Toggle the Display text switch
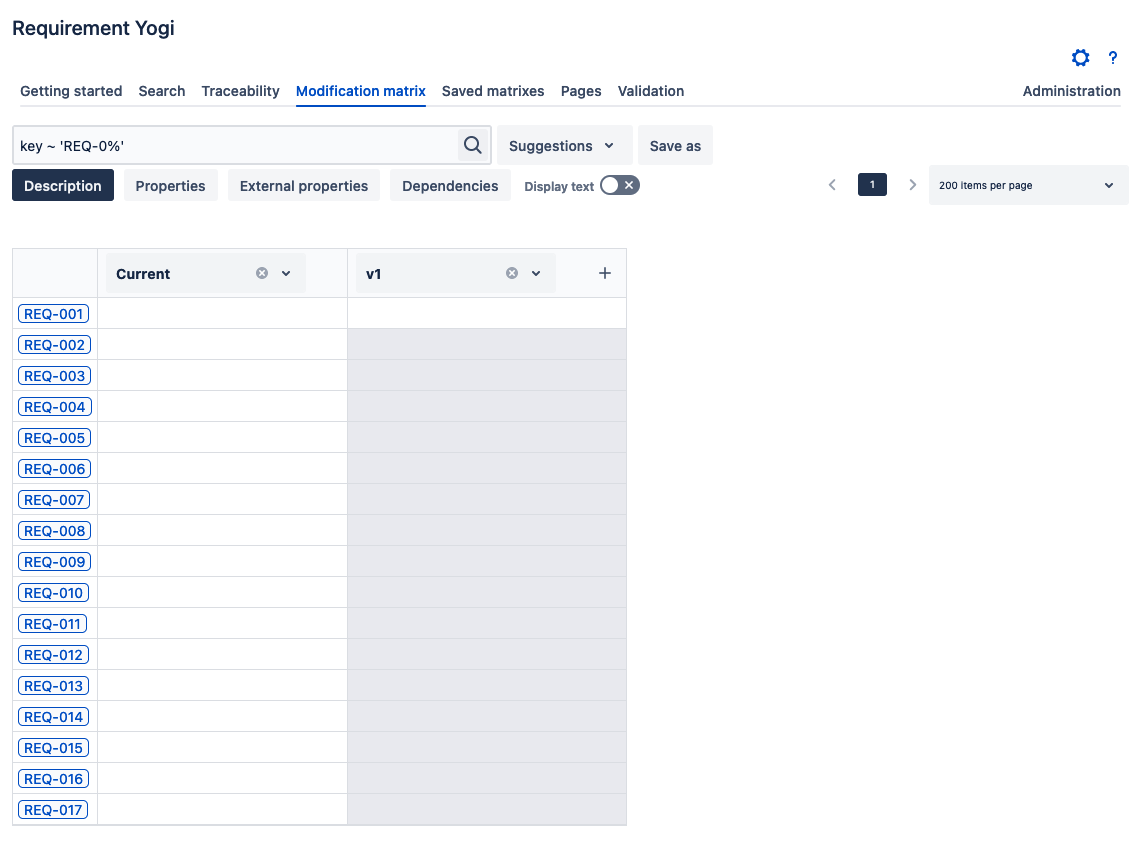This screenshot has height=860, width=1147. [619, 185]
